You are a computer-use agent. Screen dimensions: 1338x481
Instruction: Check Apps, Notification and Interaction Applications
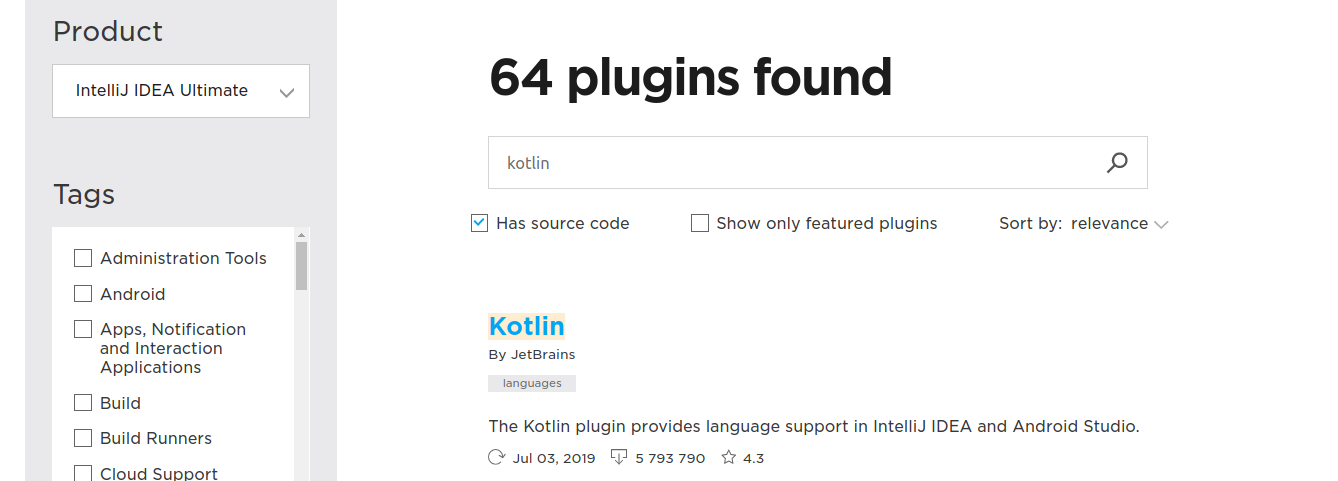(x=83, y=329)
